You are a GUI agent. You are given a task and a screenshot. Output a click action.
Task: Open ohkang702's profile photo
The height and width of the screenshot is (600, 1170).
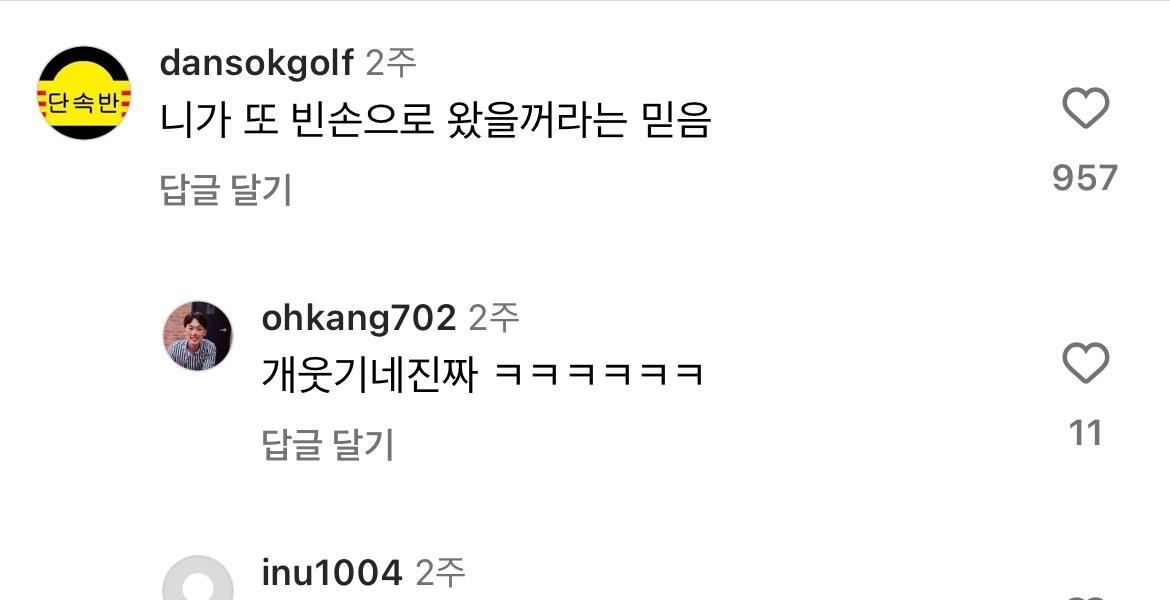pyautogui.click(x=198, y=336)
